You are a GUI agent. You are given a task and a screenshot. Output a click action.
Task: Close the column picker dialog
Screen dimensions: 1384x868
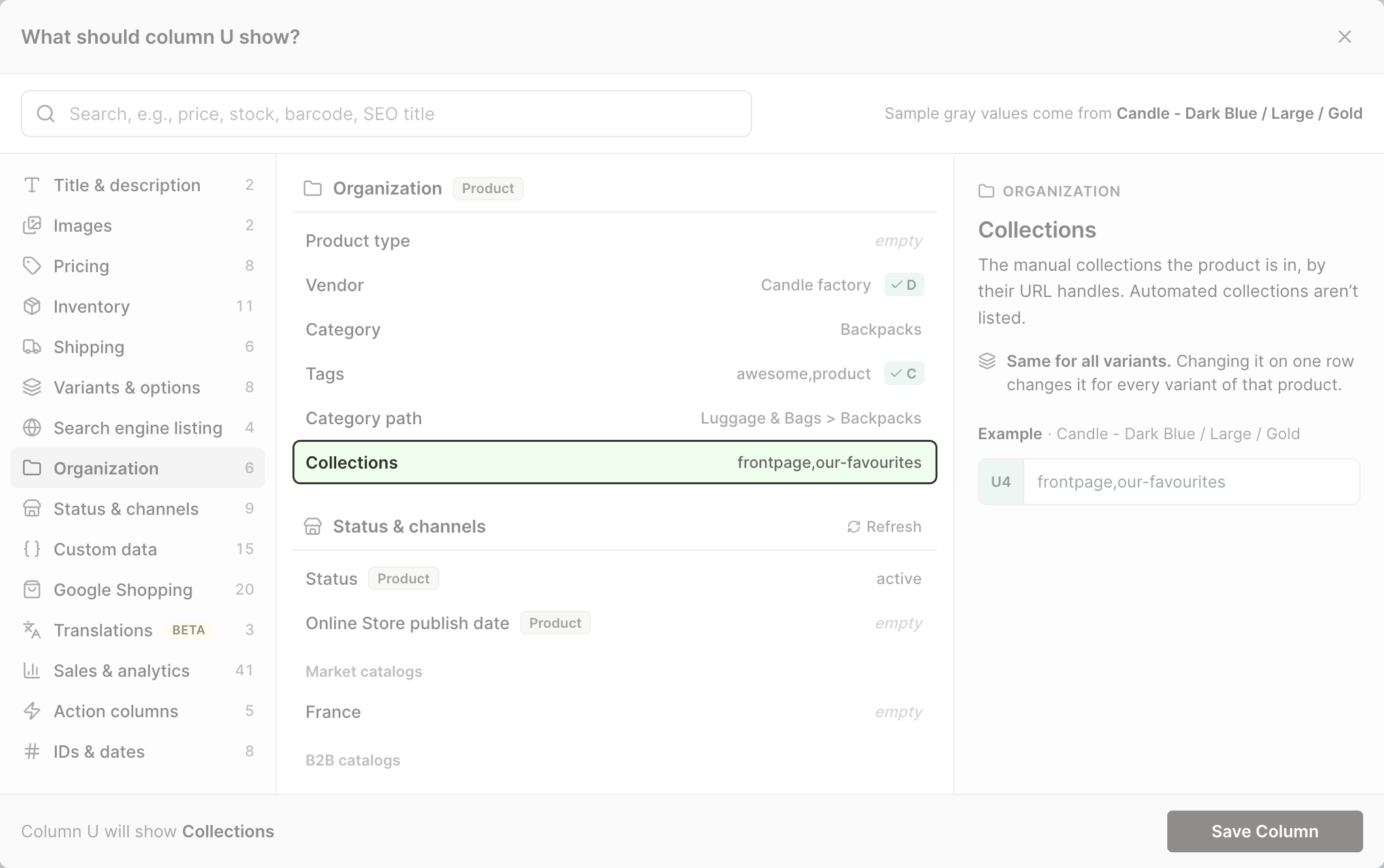coord(1344,37)
